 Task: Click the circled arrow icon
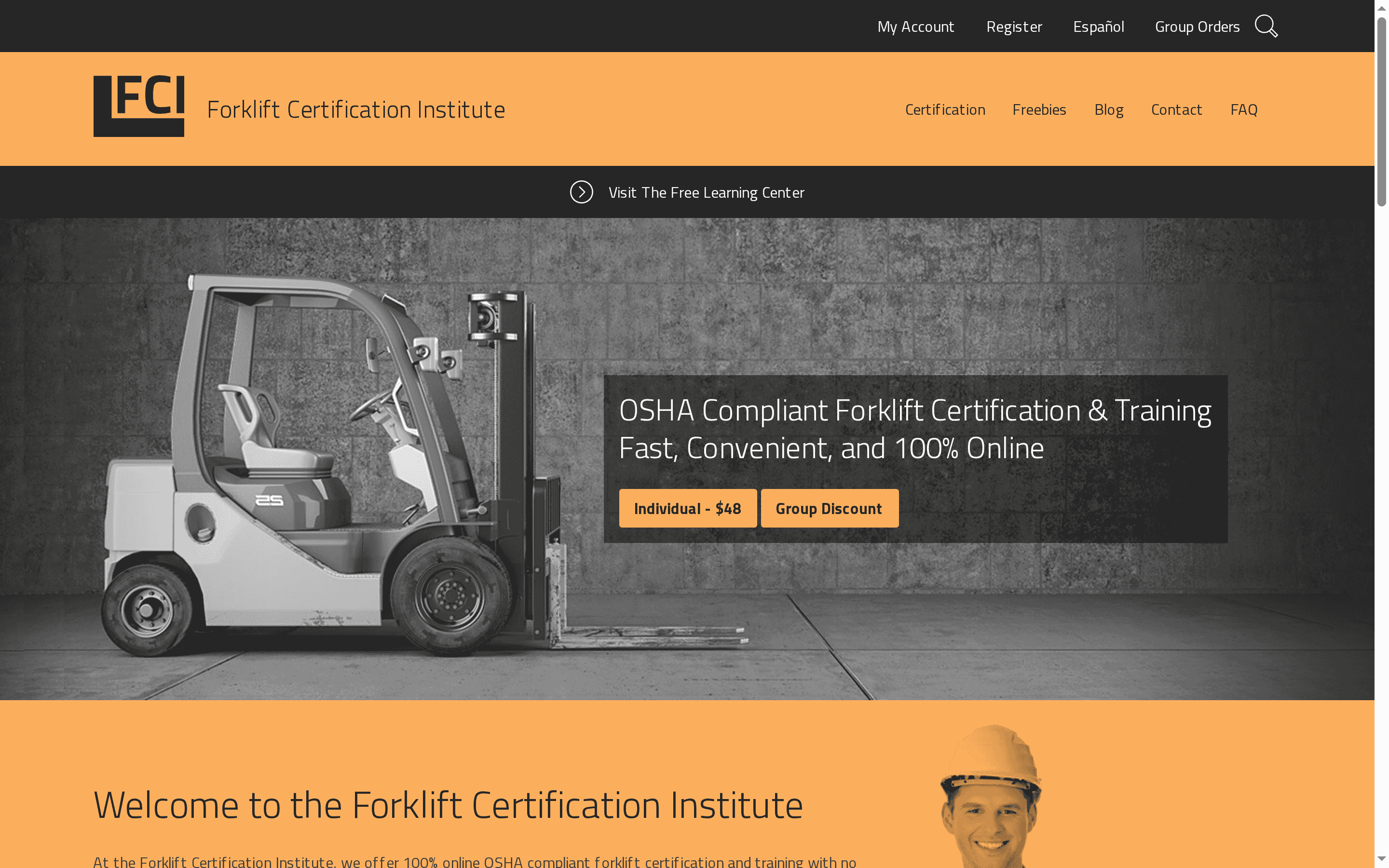click(581, 192)
